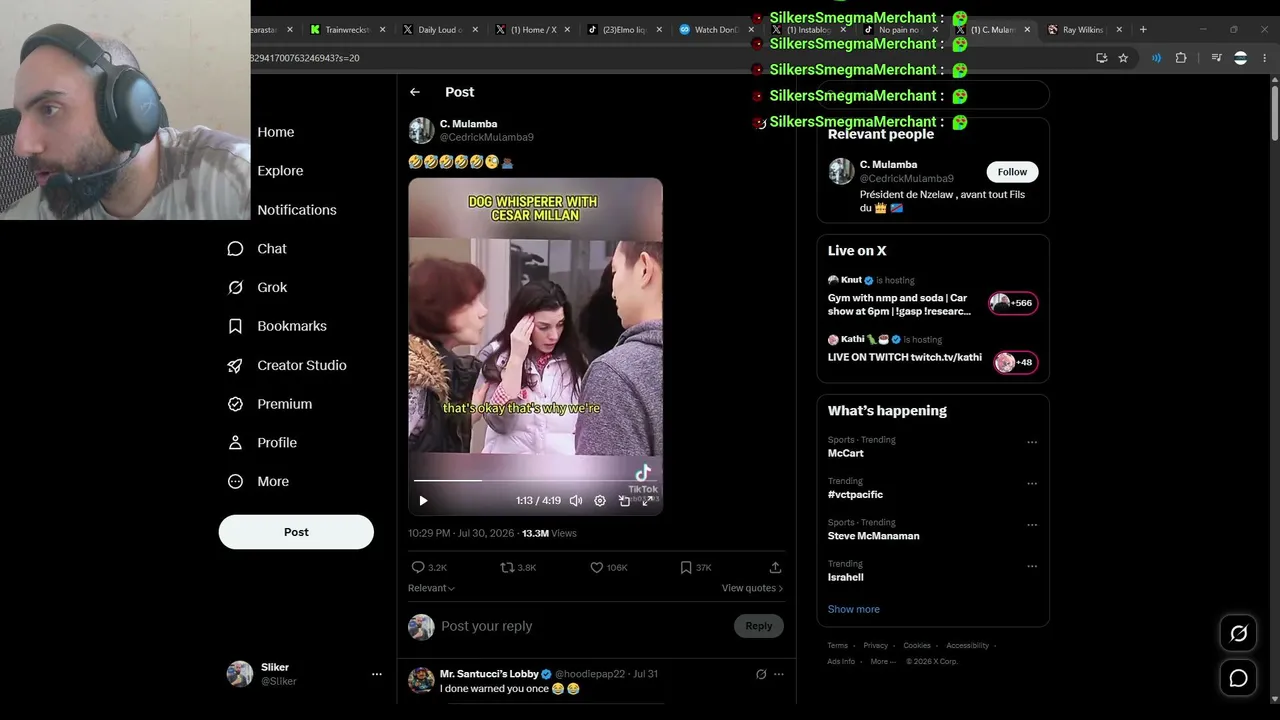The image size is (1280, 720).
Task: Ask Grok about Mr. Santucci's Lobby reply
Action: coord(761,674)
